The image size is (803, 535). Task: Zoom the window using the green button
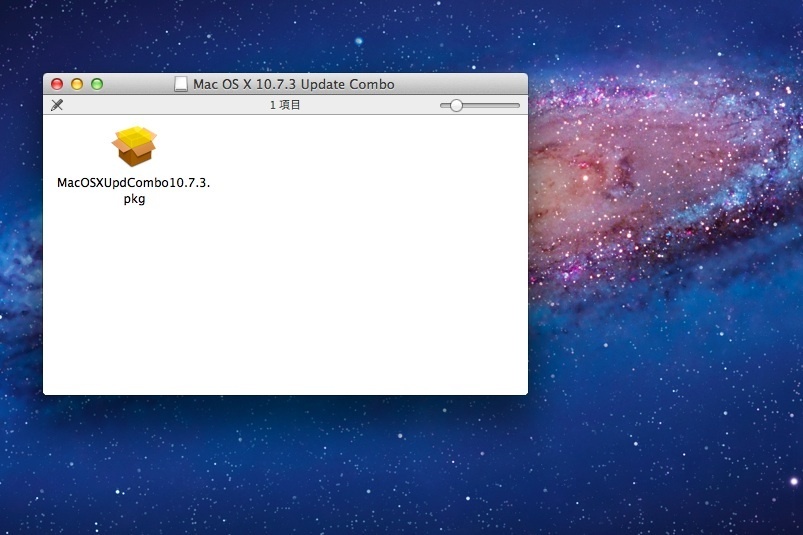point(97,84)
